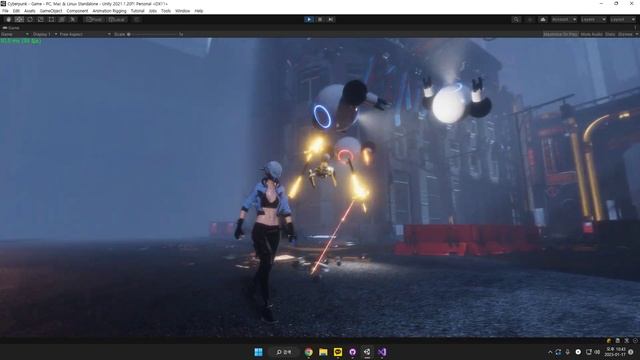640x360 pixels.
Task: Adjust the Game view Scale slider
Action: [153, 34]
